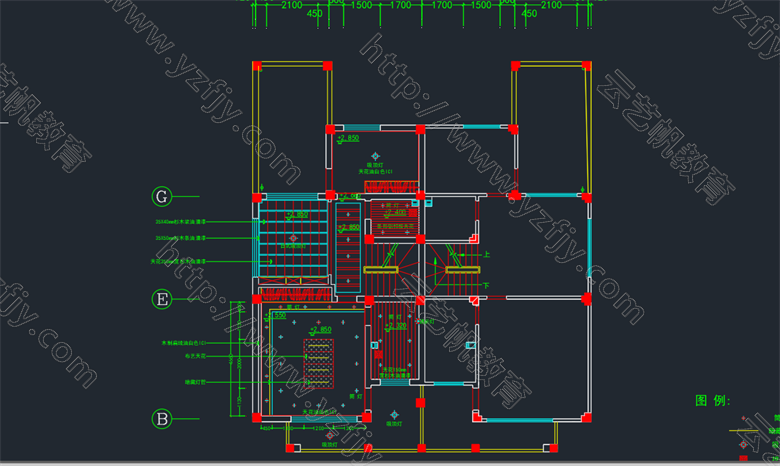The height and width of the screenshot is (466, 780).
Task: Select the '+2.400' elevation label
Action: [x=395, y=212]
